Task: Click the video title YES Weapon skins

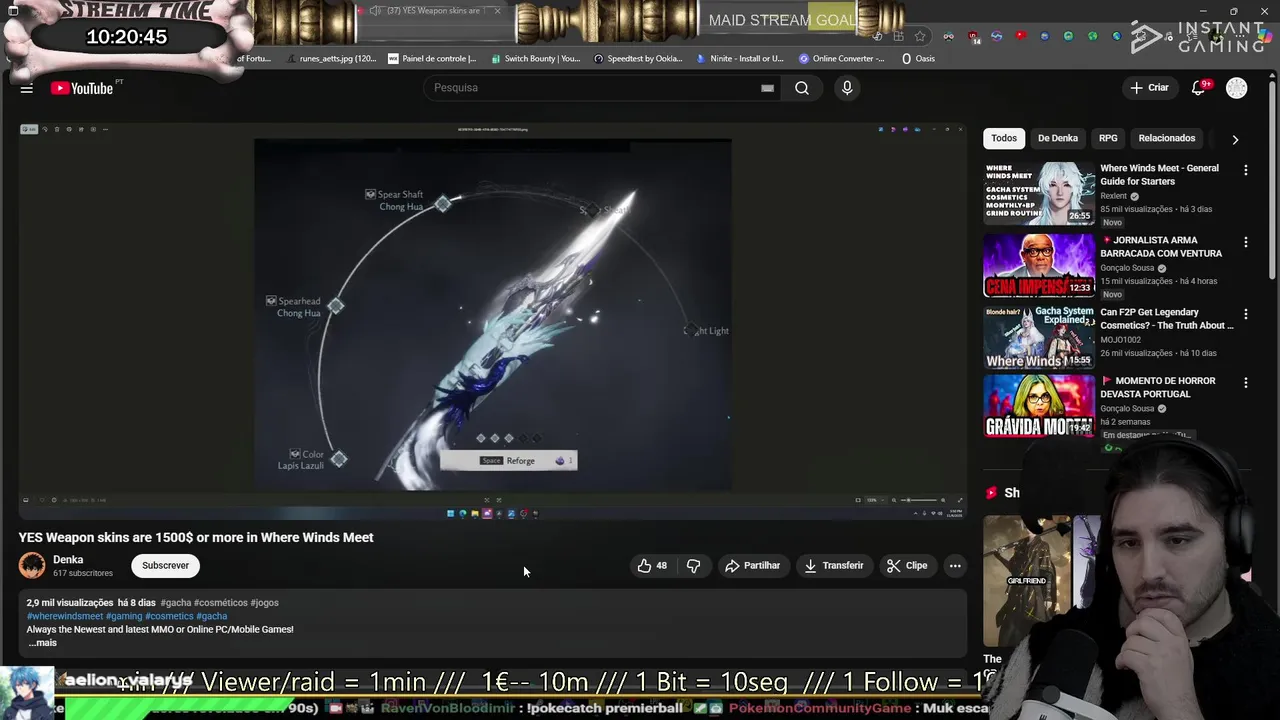Action: [196, 538]
